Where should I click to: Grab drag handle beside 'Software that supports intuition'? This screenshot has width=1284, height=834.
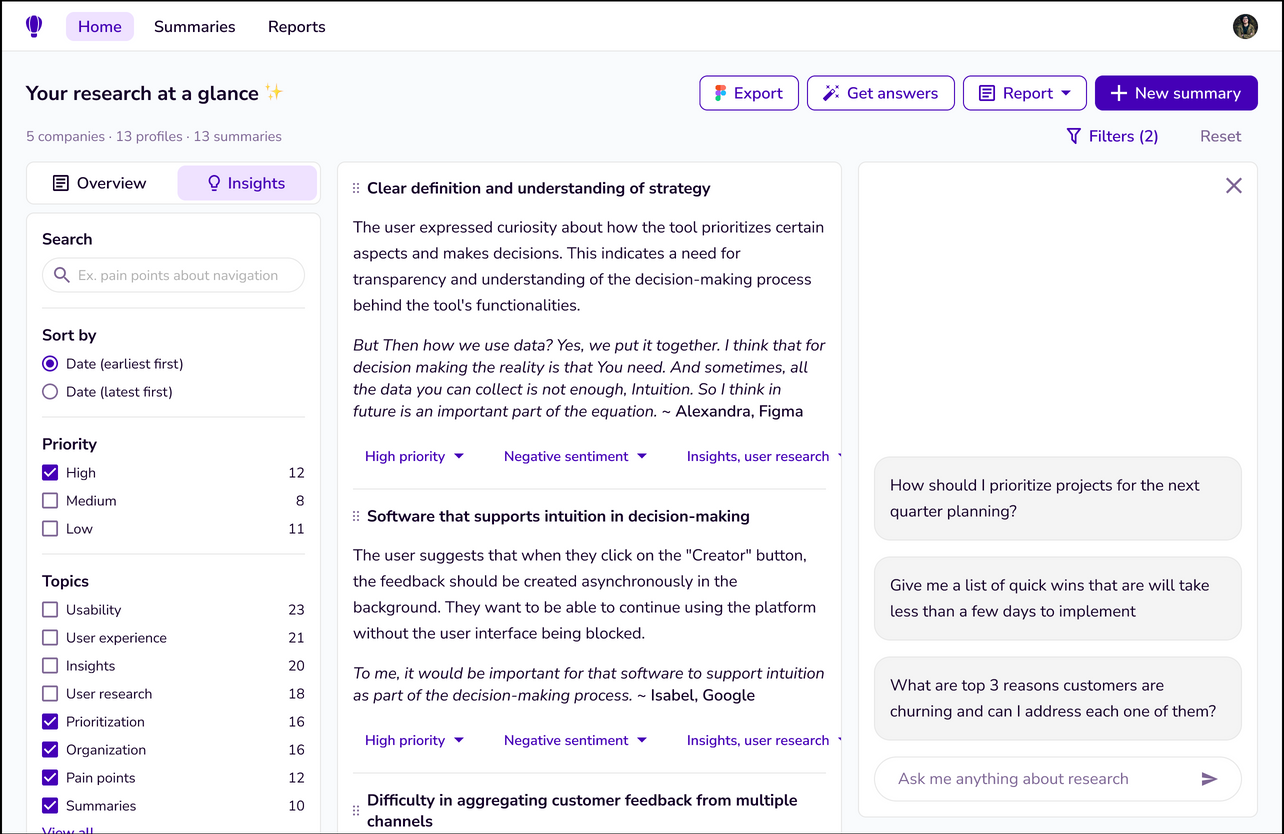point(356,517)
